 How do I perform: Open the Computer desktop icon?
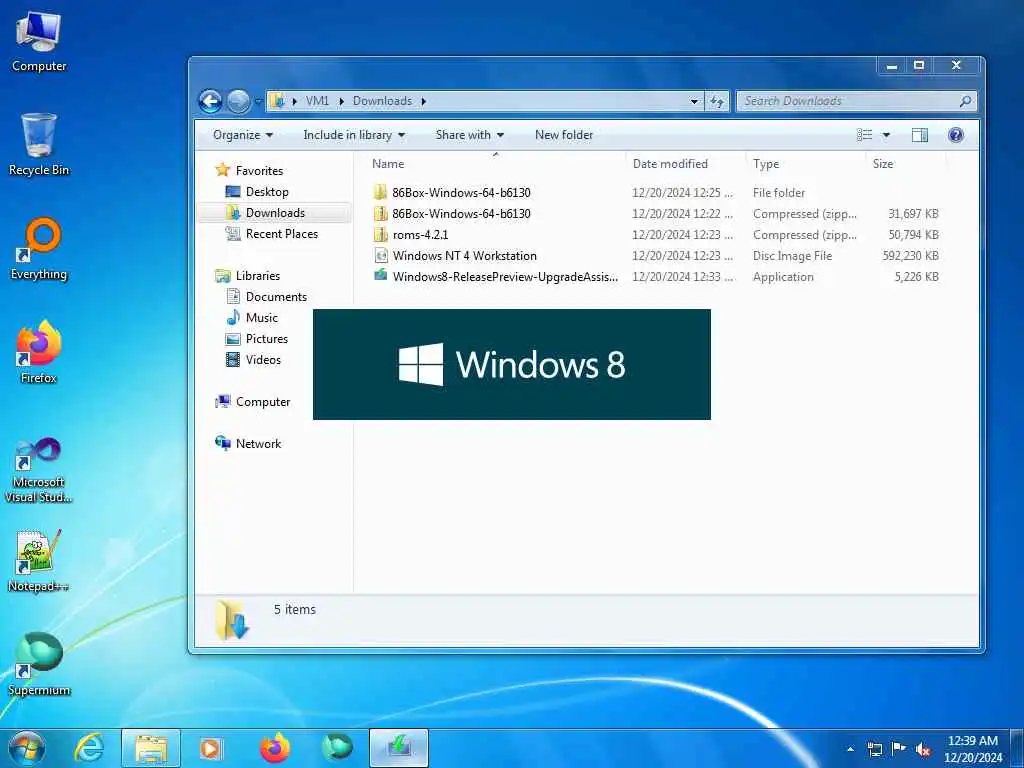39,42
